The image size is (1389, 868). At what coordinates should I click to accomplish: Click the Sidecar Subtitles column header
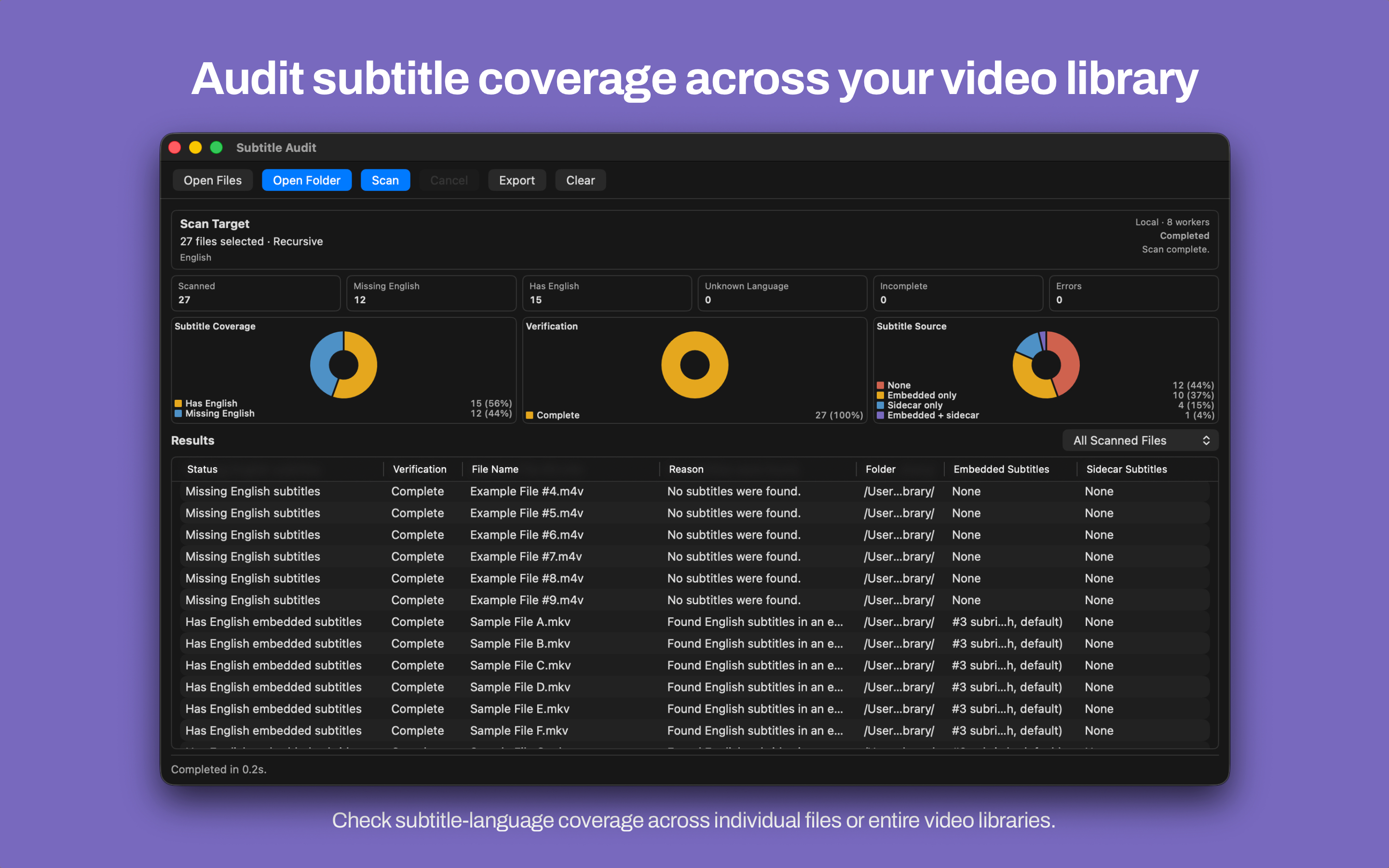[1126, 469]
